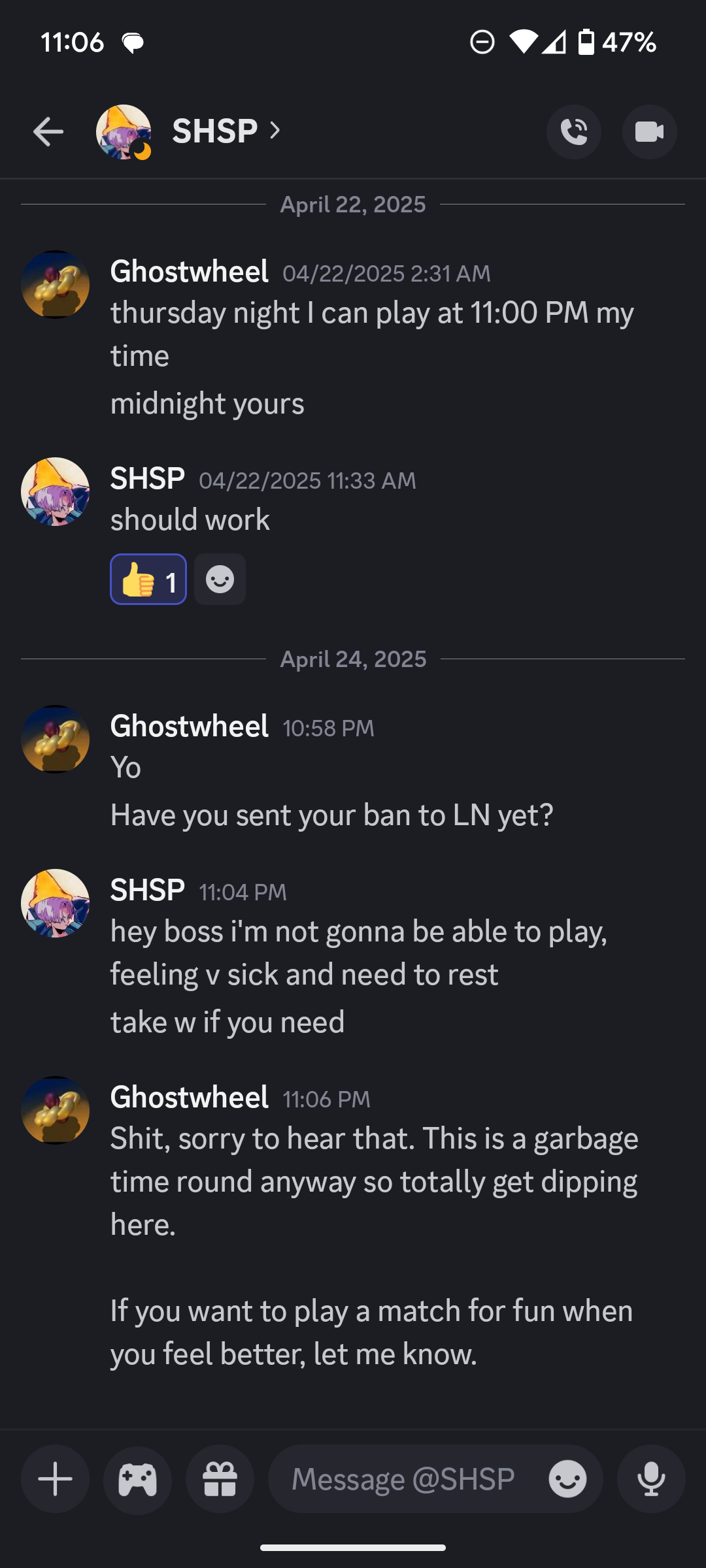Image resolution: width=706 pixels, height=1568 pixels.
Task: Tap the 'Have you sent your ban' message
Action: coord(332,815)
